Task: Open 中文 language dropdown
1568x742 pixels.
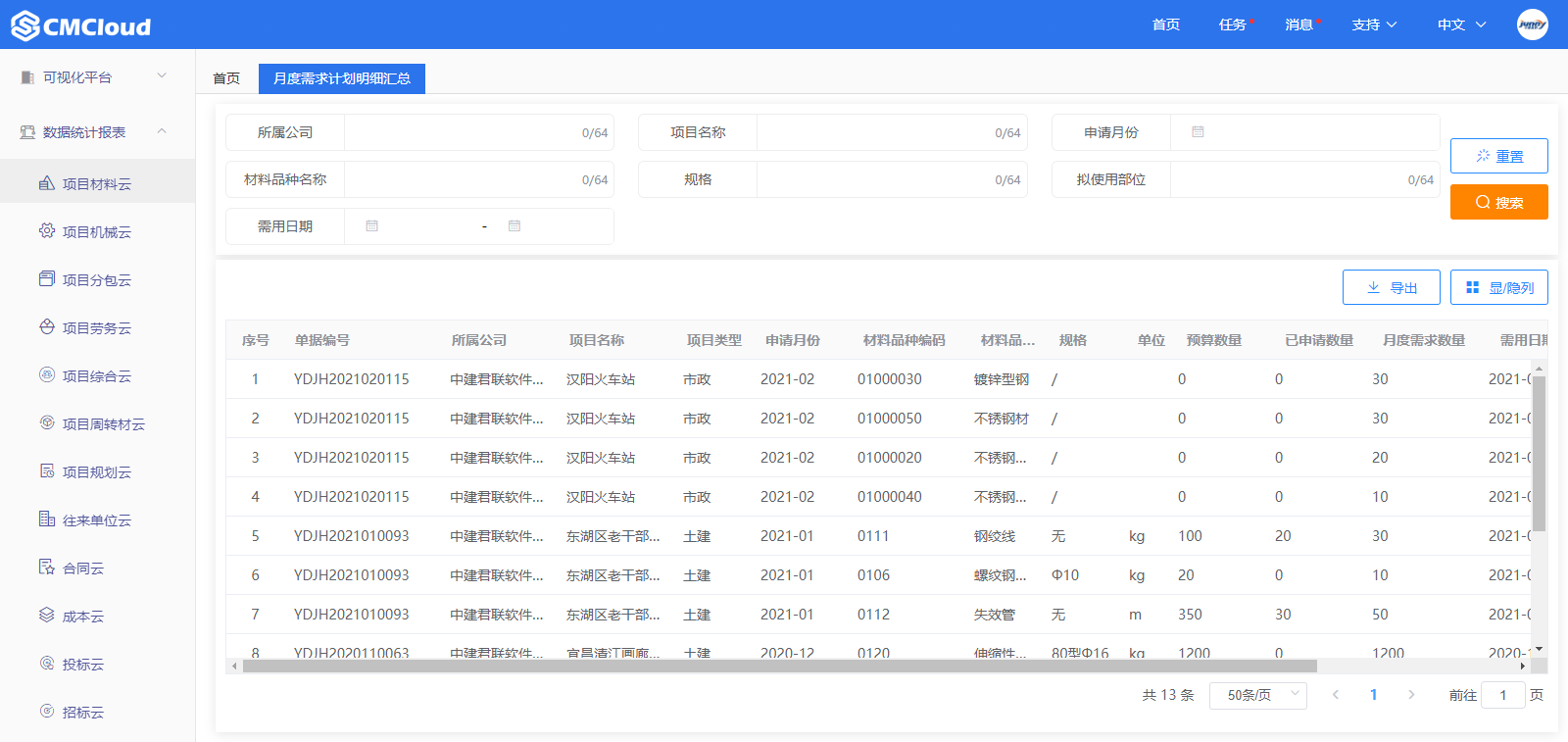Action: coord(1461,25)
